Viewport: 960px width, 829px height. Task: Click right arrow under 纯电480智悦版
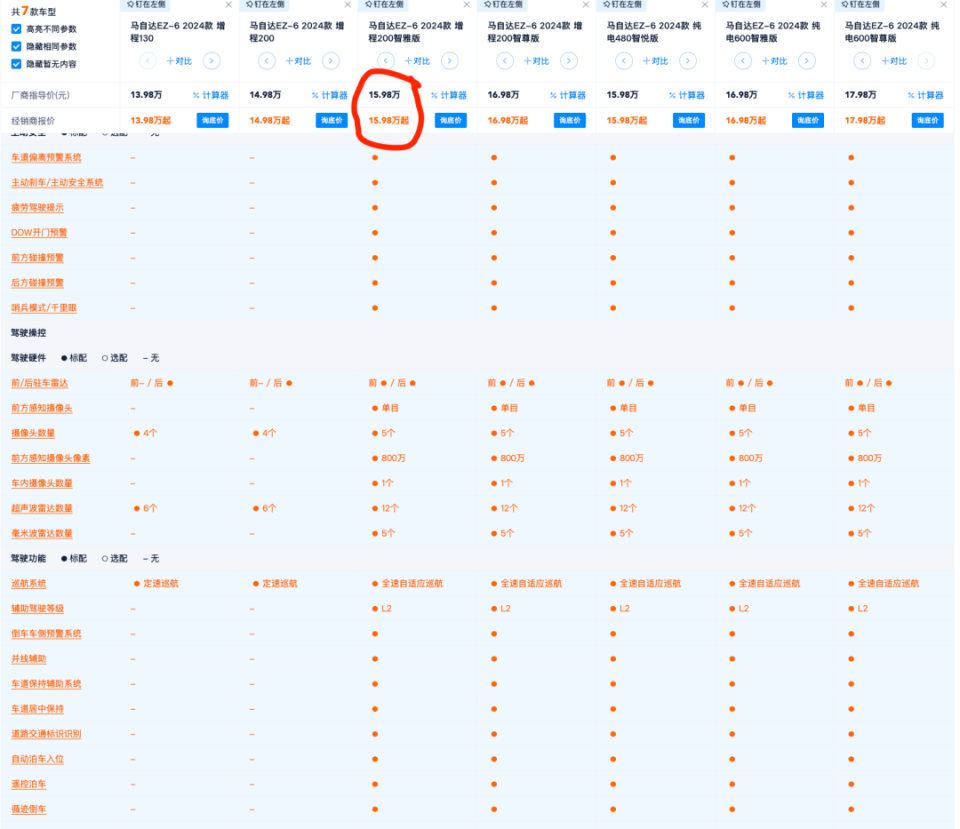[x=688, y=61]
